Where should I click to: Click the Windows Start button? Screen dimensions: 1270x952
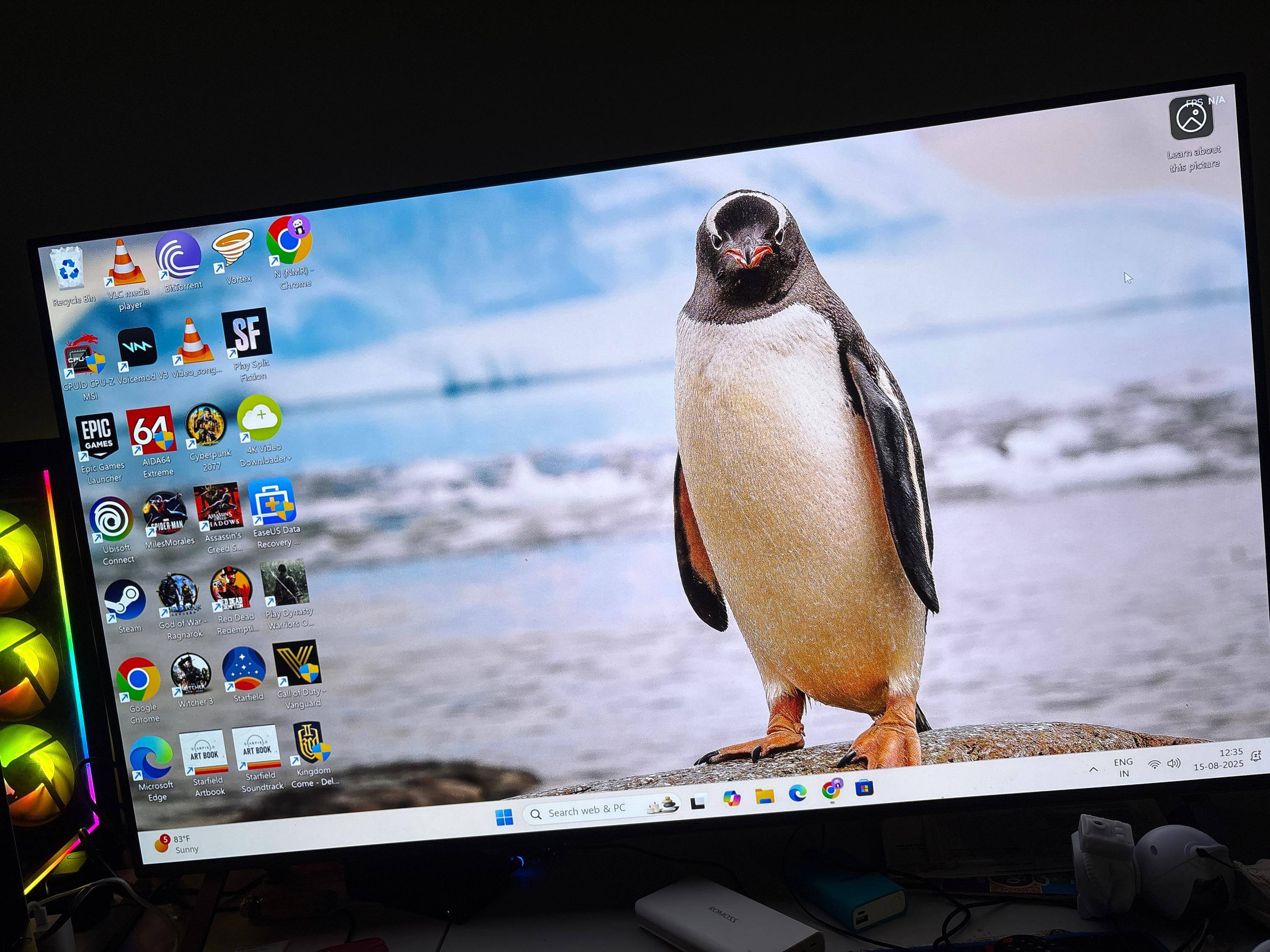click(504, 817)
